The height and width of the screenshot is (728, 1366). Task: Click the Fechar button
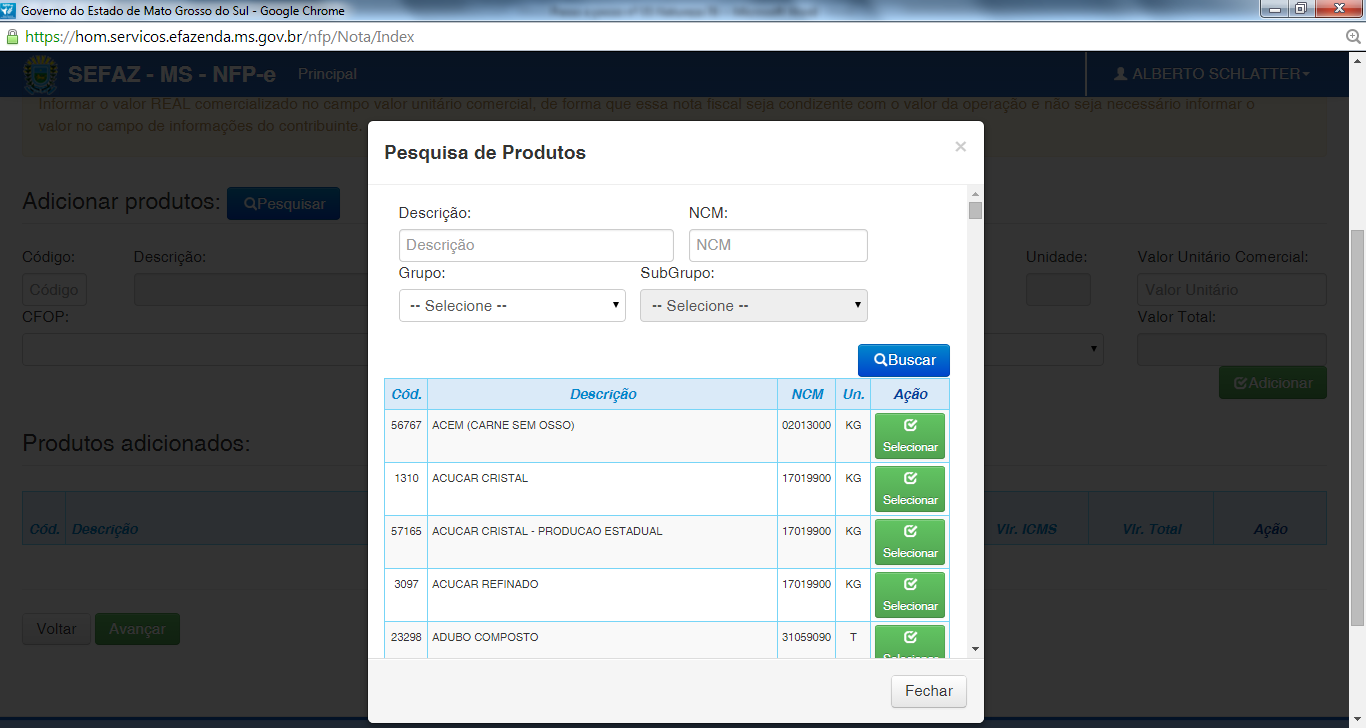pyautogui.click(x=929, y=691)
